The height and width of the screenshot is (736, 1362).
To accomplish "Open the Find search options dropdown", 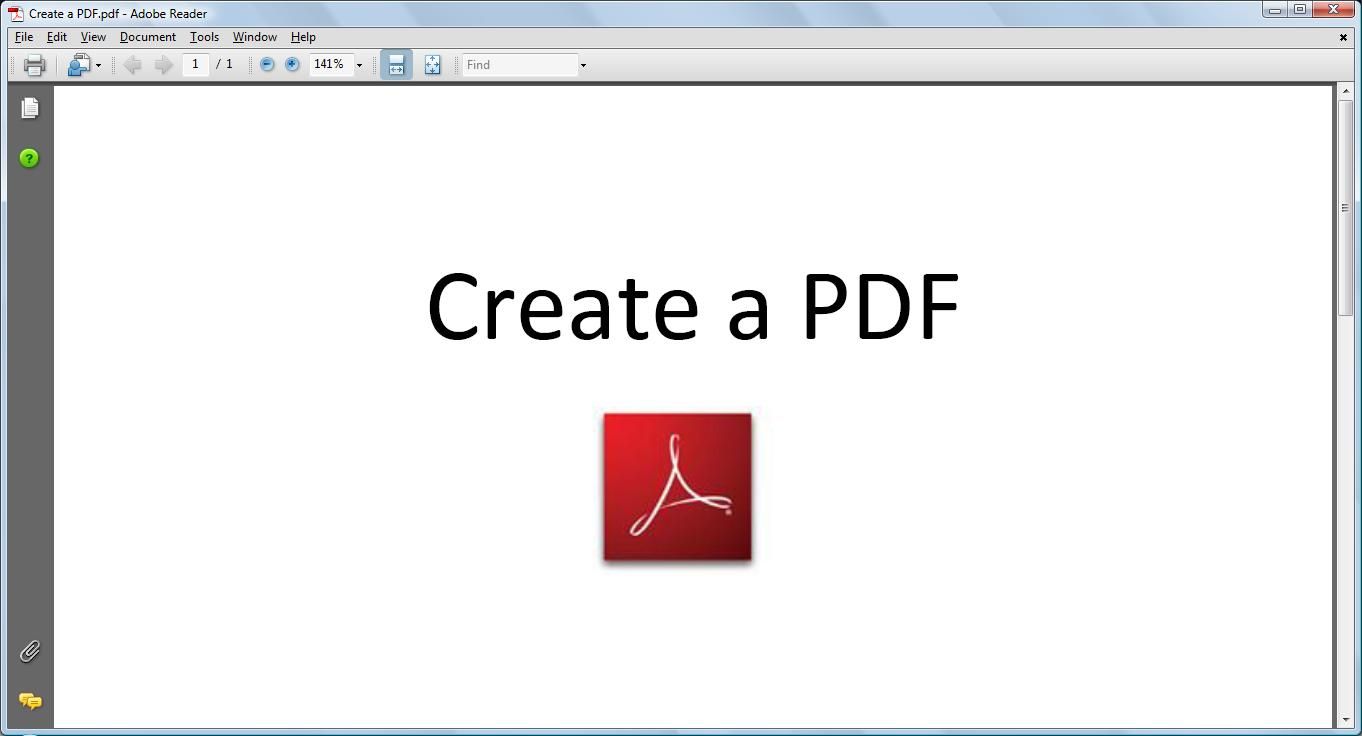I will 583,64.
